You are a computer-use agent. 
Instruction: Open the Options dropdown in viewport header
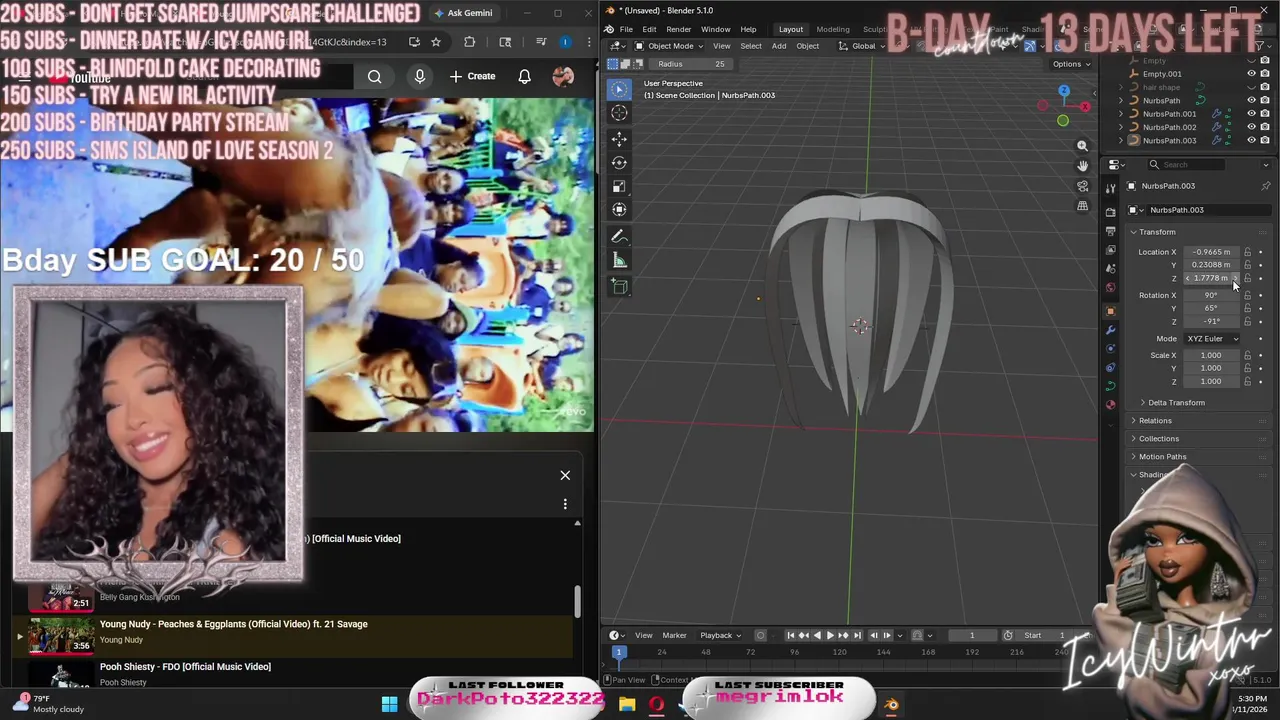[x=1071, y=64]
